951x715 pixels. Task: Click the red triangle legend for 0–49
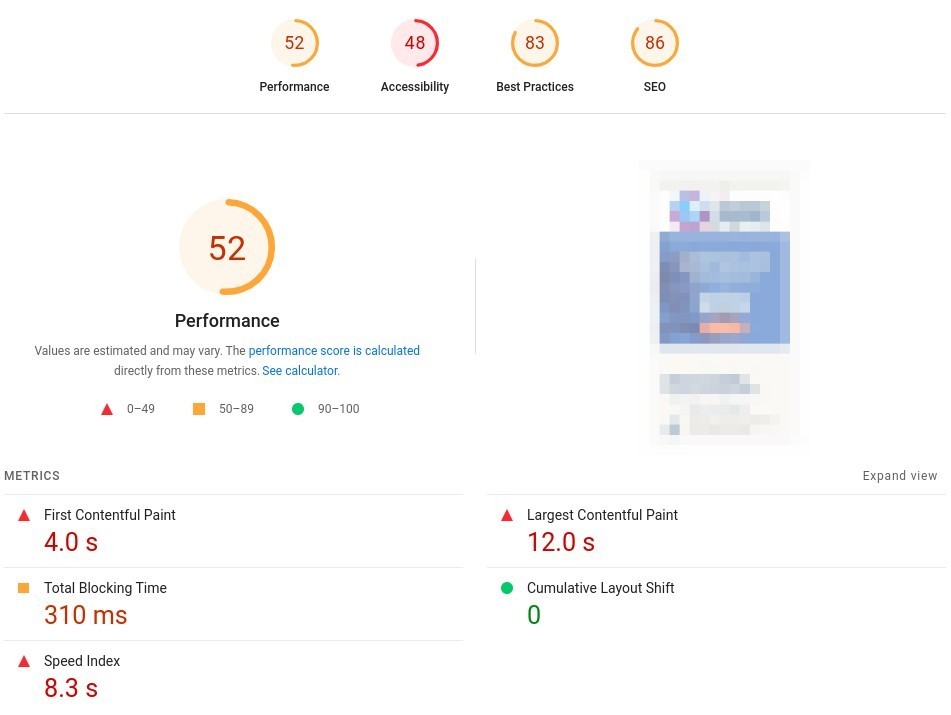[x=107, y=409]
